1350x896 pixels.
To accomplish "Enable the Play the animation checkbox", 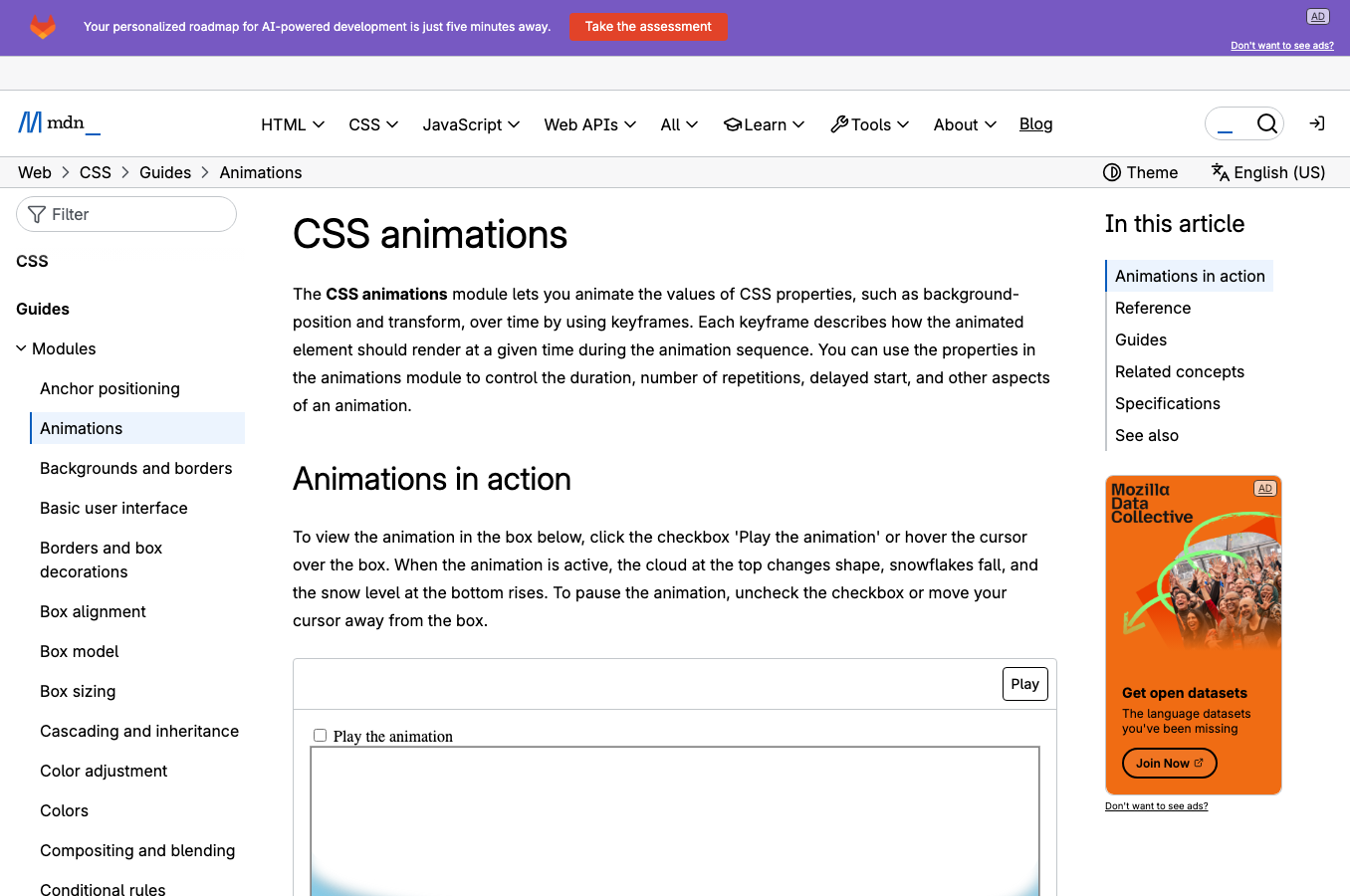I will click(x=320, y=735).
